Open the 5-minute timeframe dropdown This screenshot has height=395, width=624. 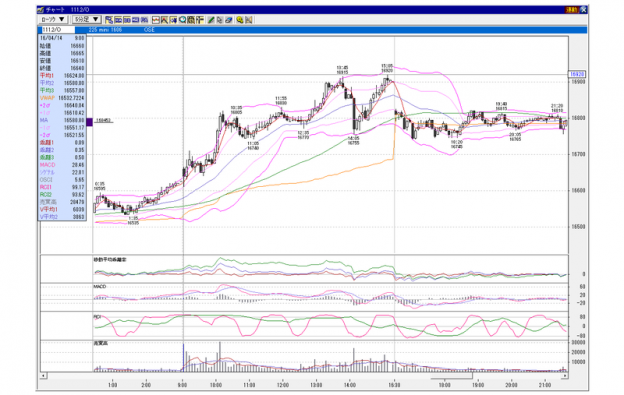(x=86, y=19)
